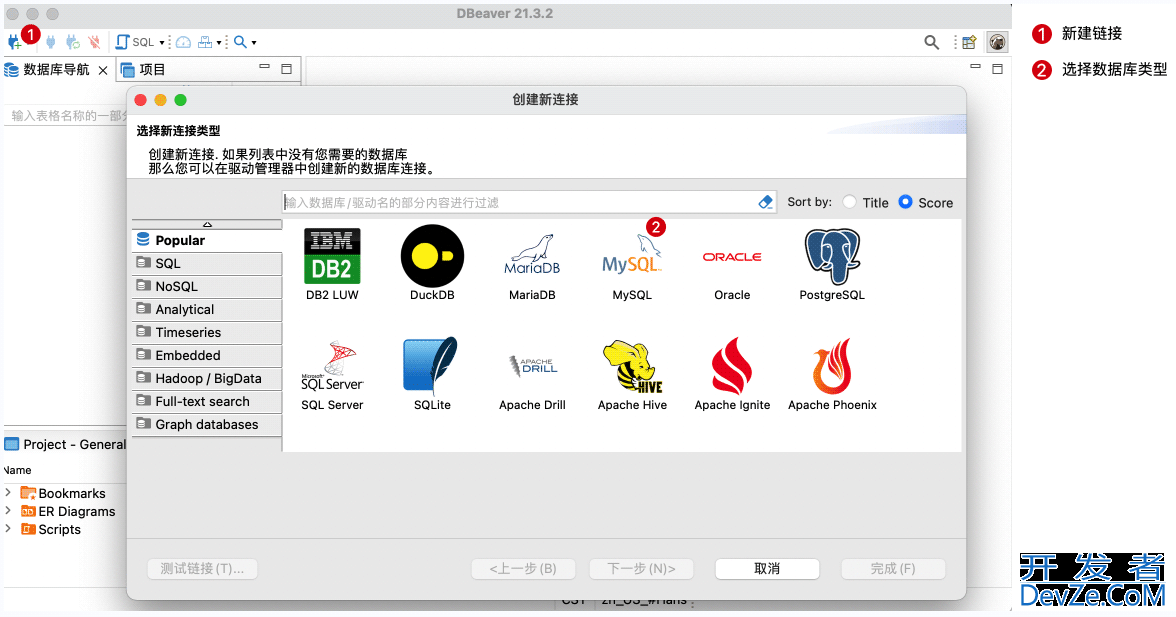The height and width of the screenshot is (617, 1176).
Task: Click the new connection plug icon
Action: click(14, 42)
